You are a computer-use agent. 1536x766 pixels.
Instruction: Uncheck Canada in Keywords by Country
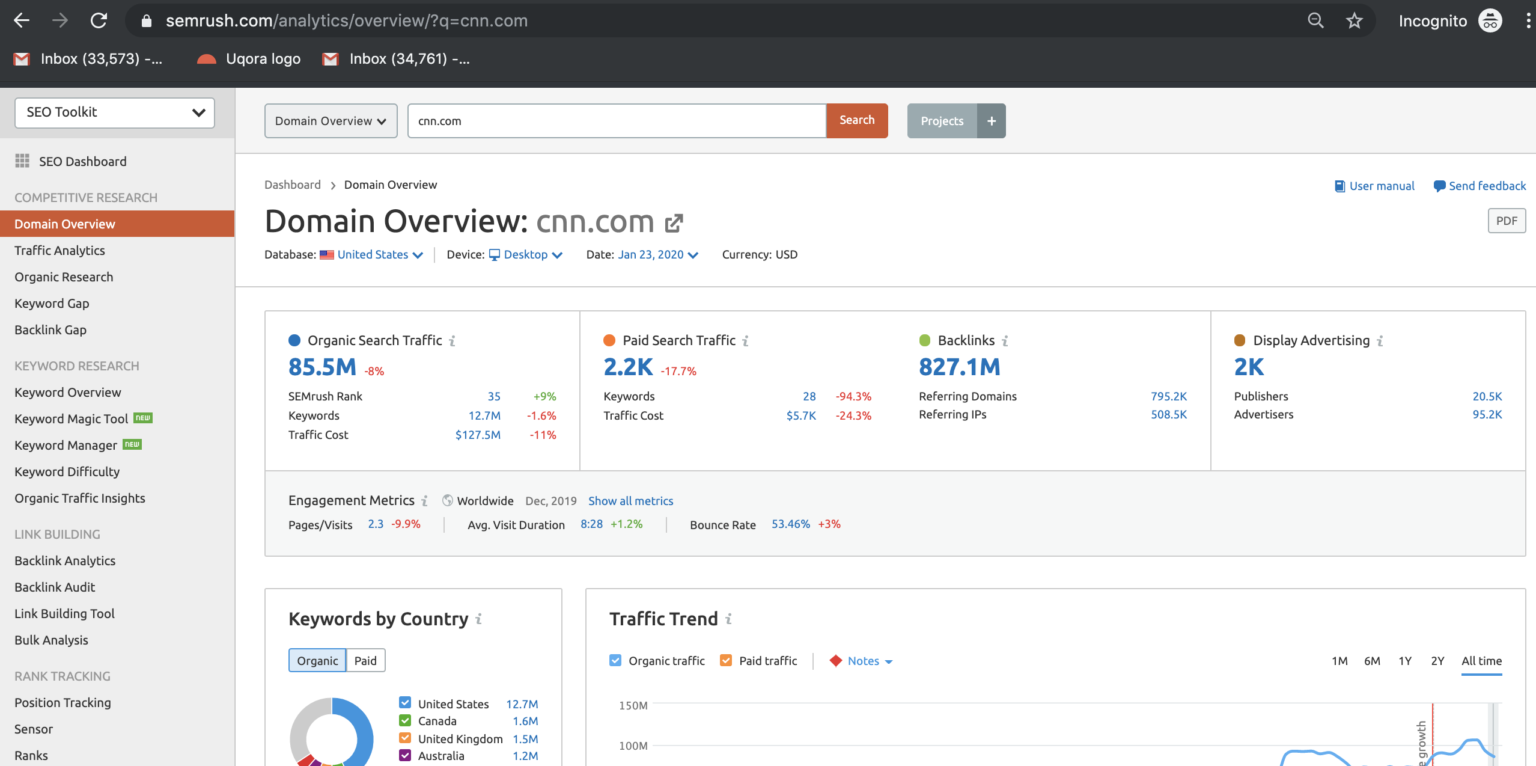(x=404, y=721)
